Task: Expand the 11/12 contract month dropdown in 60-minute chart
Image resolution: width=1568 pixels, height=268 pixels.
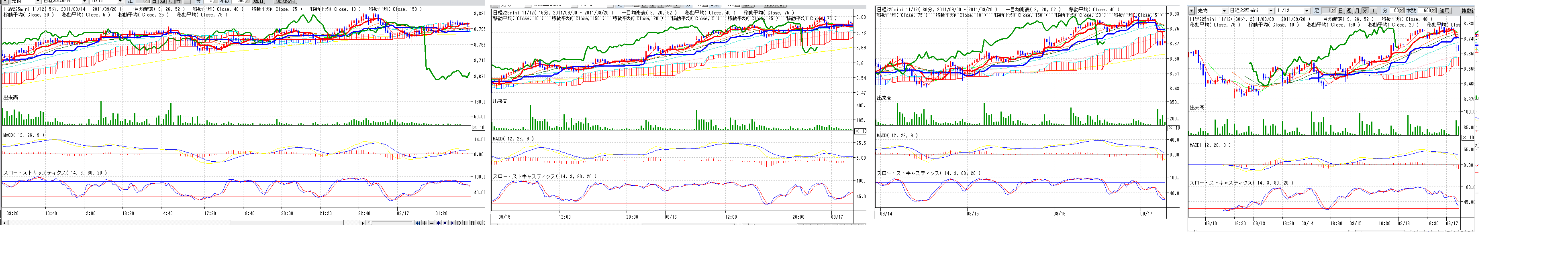Action: click(x=1307, y=11)
